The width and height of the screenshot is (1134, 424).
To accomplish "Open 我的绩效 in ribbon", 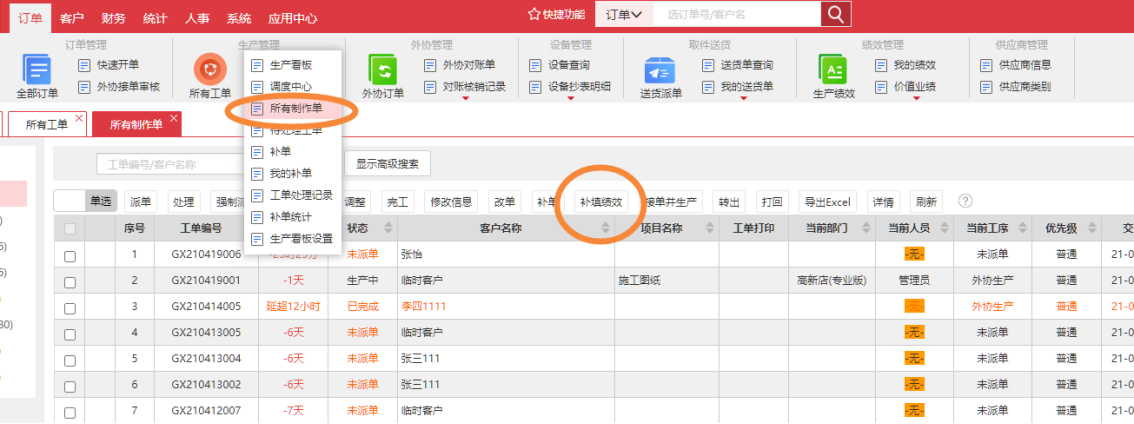I will 905,65.
